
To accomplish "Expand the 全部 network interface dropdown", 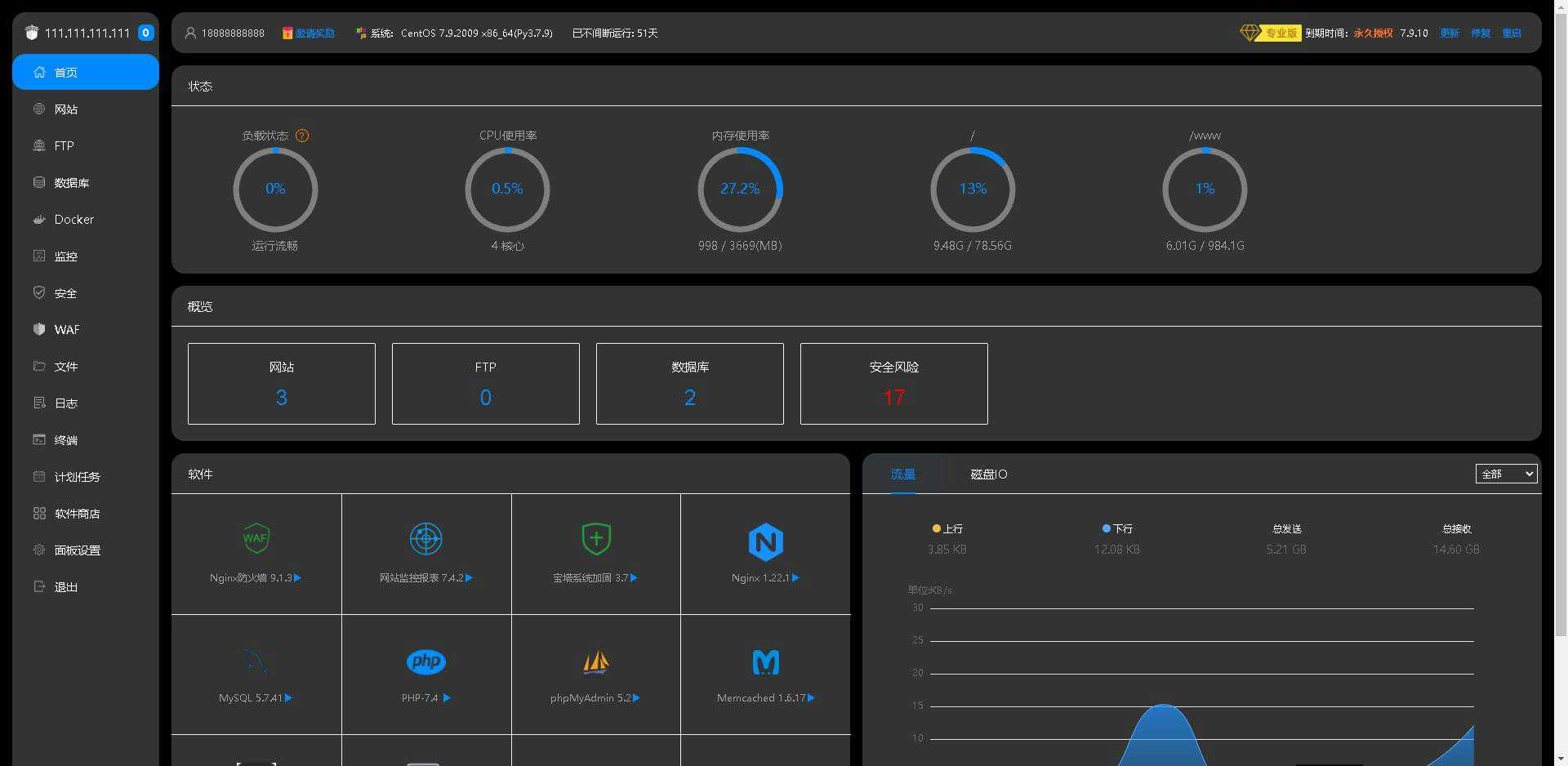I will pyautogui.click(x=1506, y=474).
